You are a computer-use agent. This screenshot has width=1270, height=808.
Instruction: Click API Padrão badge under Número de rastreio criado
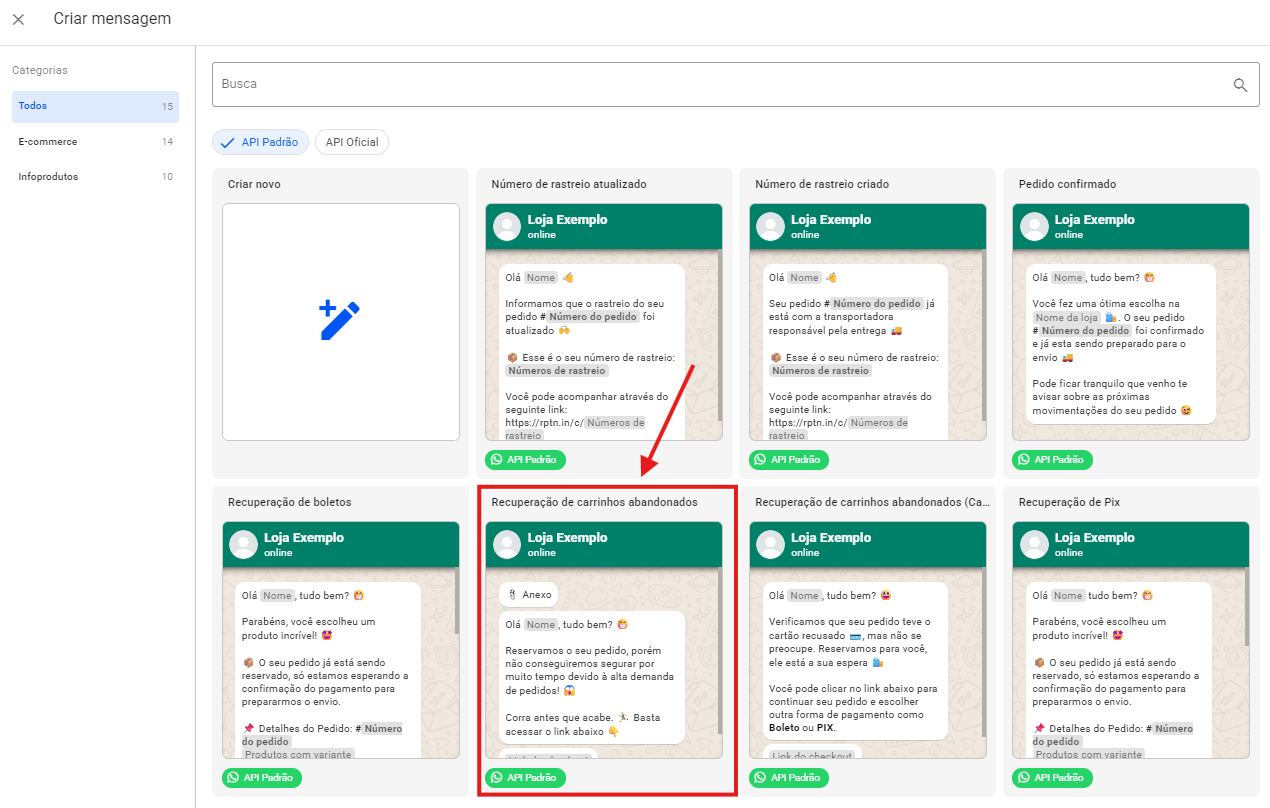click(789, 460)
